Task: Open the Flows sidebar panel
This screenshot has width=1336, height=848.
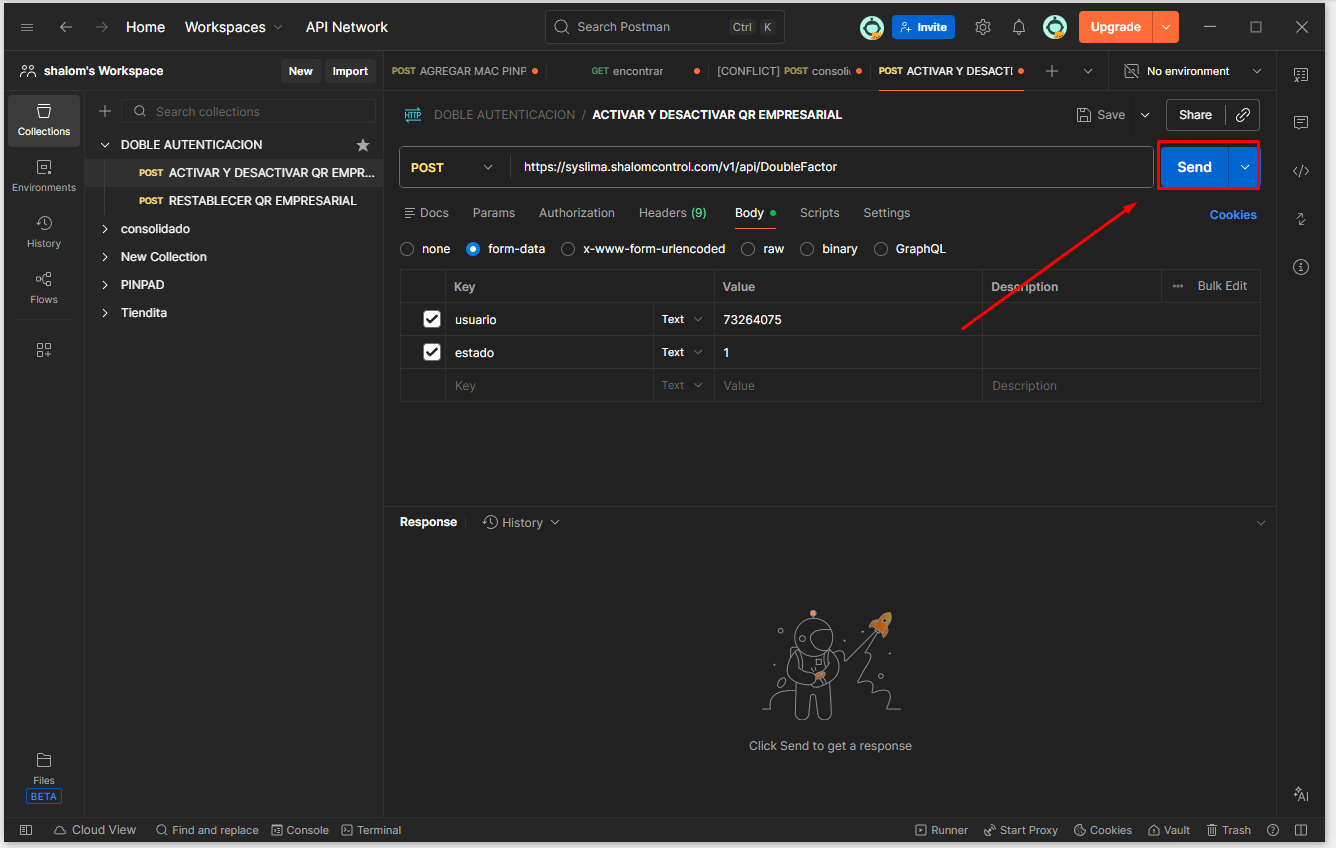Action: coord(44,287)
